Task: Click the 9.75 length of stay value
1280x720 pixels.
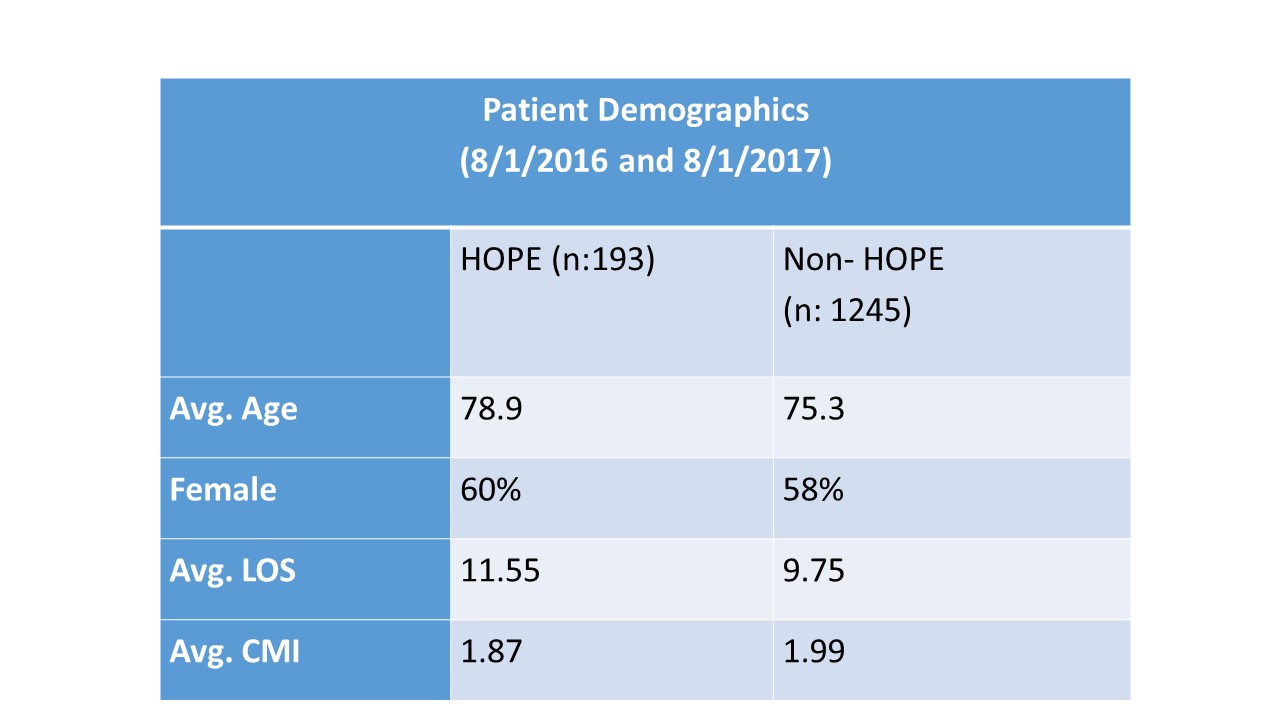Action: [814, 571]
